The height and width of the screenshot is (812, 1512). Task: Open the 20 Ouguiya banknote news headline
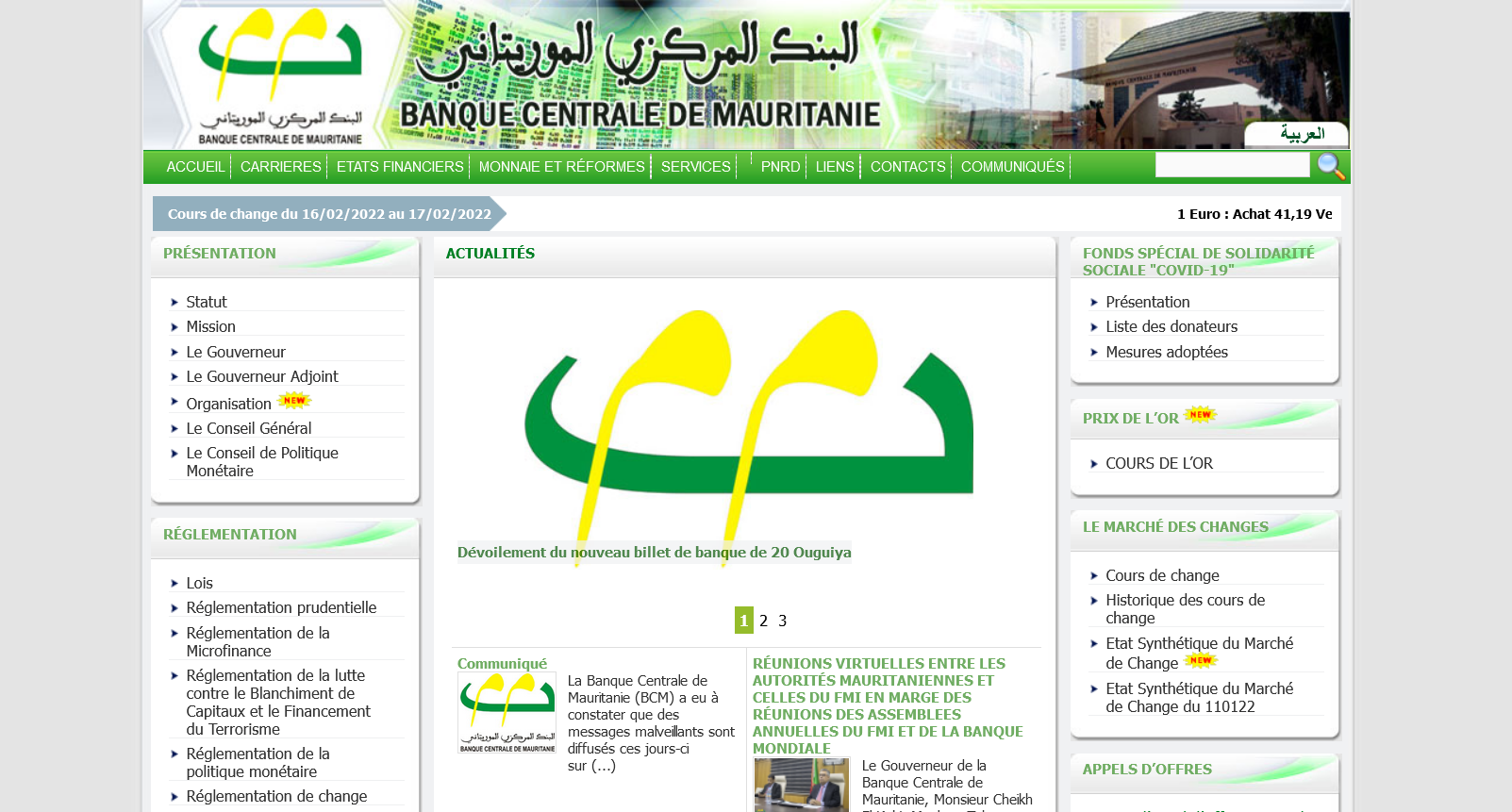coord(654,553)
